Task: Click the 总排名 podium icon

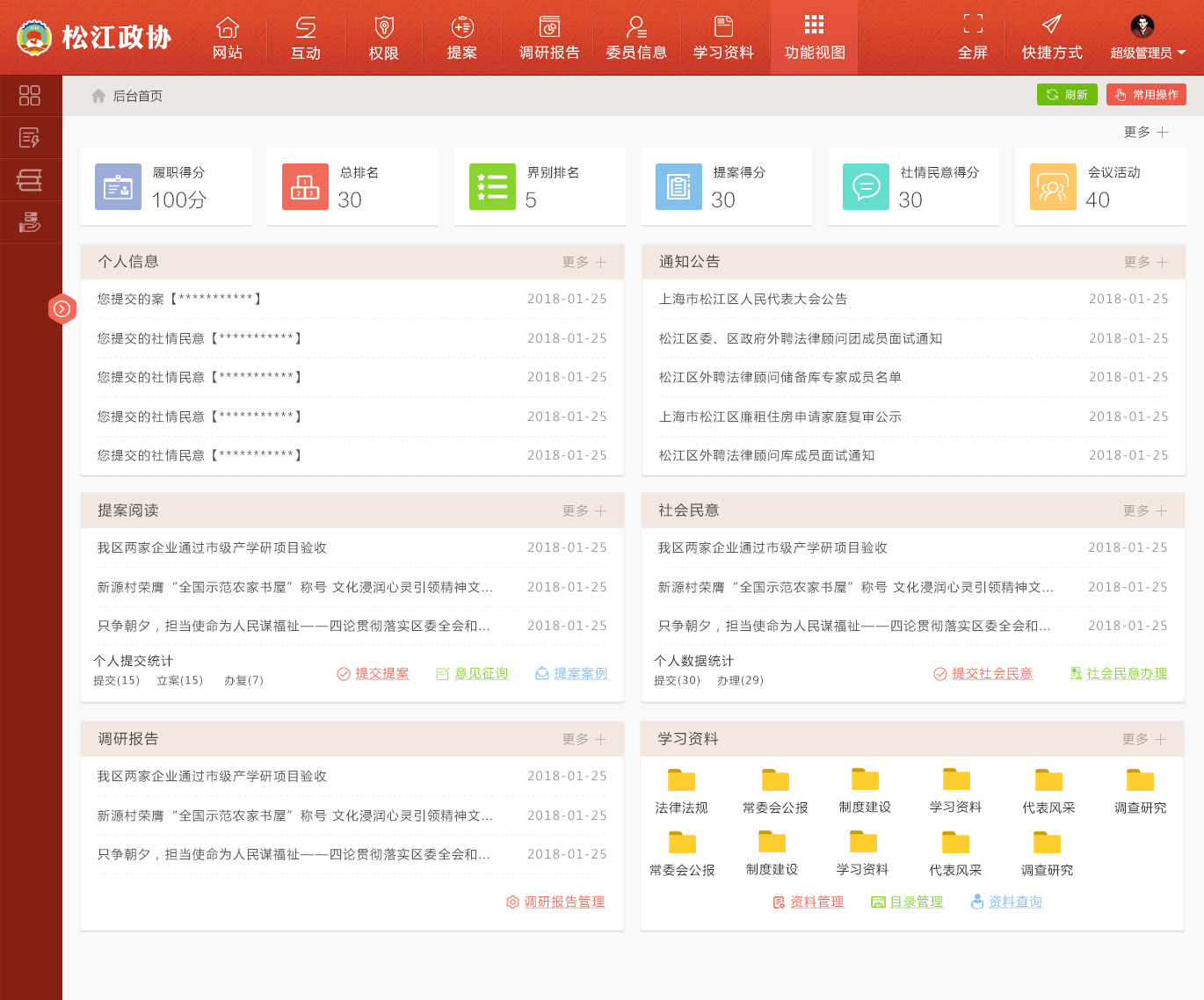Action: [305, 187]
